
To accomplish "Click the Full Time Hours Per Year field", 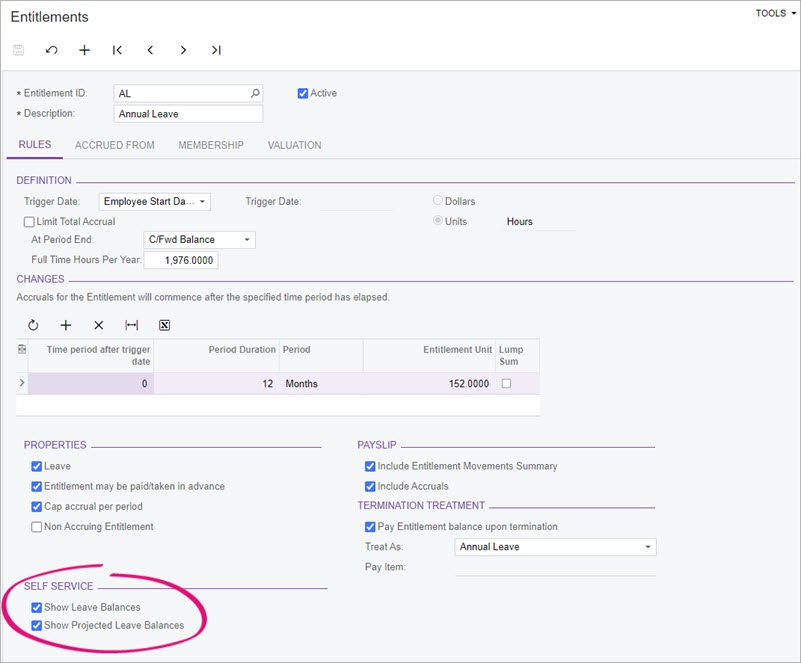I will [181, 260].
